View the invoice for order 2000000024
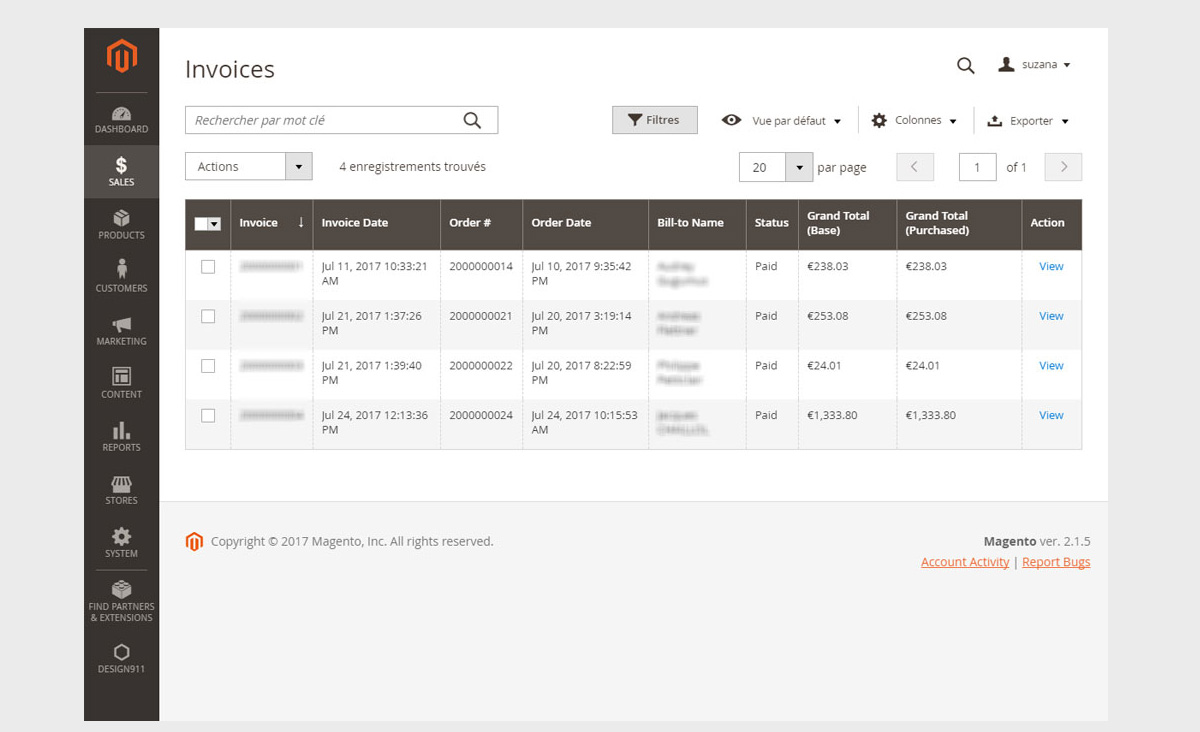1200x732 pixels. [x=1051, y=415]
